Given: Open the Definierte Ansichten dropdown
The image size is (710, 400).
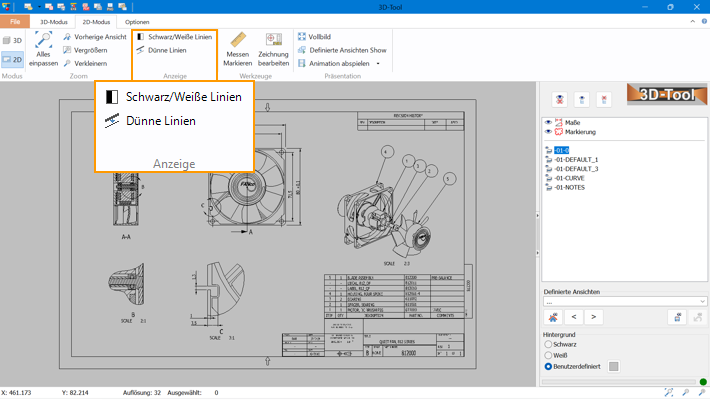Looking at the screenshot, I should point(624,300).
